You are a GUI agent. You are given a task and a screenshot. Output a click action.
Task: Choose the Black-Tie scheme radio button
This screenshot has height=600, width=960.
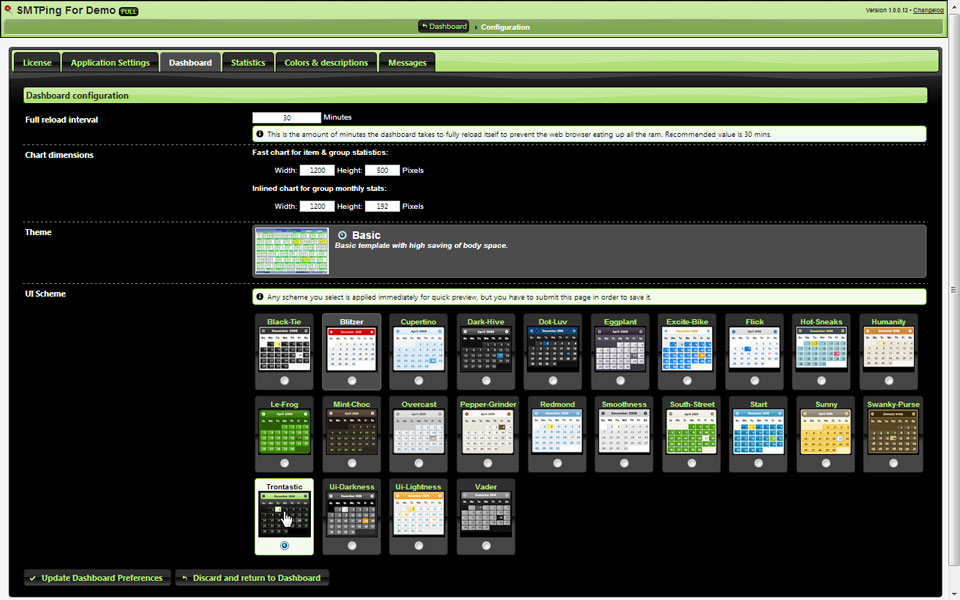point(284,381)
